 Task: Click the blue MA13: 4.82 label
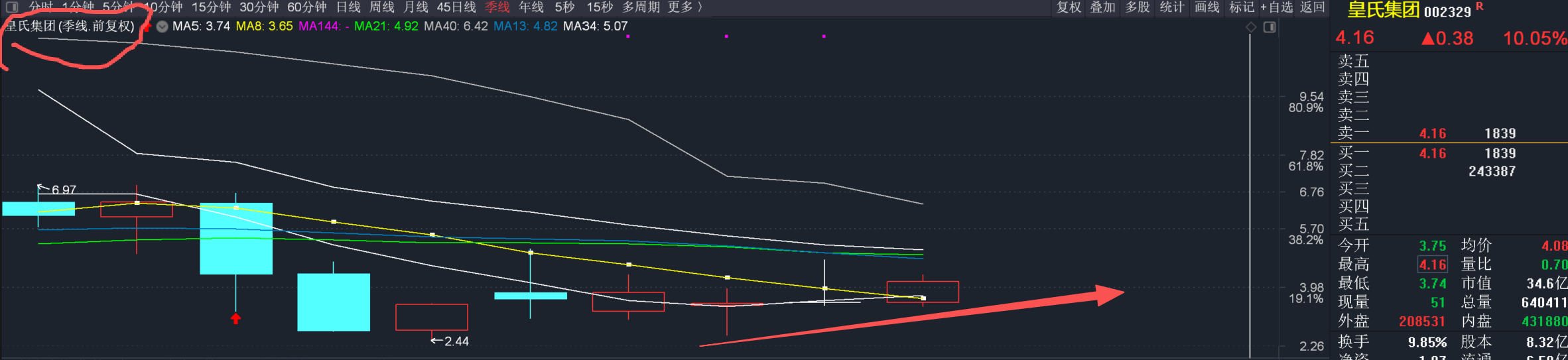click(x=525, y=27)
